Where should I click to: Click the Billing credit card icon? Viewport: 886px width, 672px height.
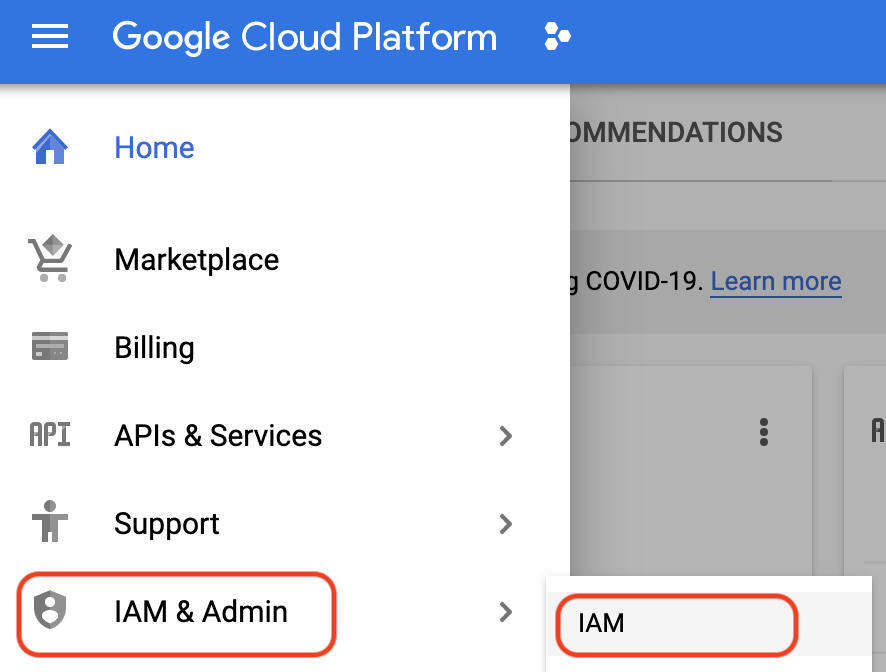(x=50, y=346)
